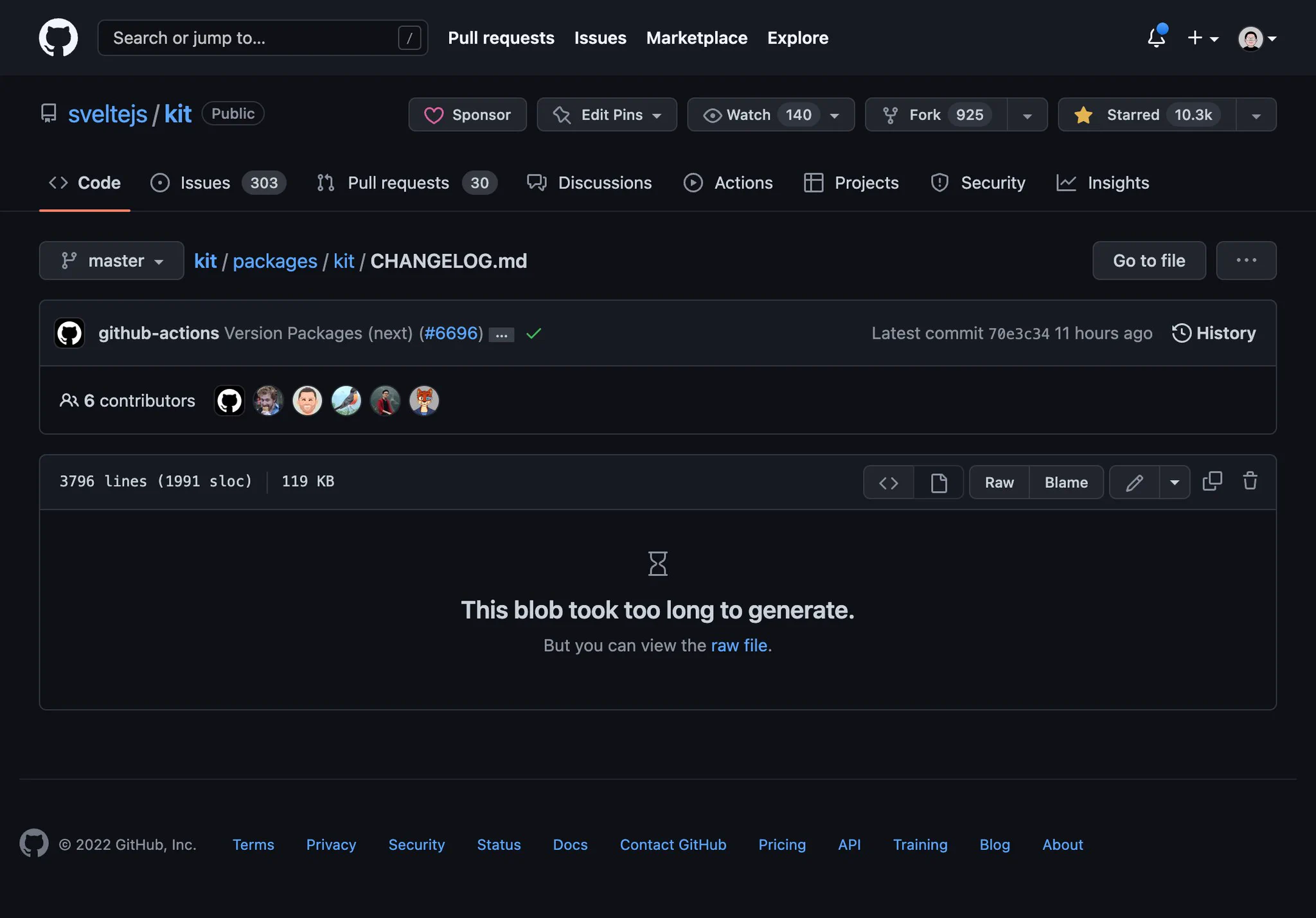
Task: Open root kit breadcrumb link
Action: click(x=206, y=260)
